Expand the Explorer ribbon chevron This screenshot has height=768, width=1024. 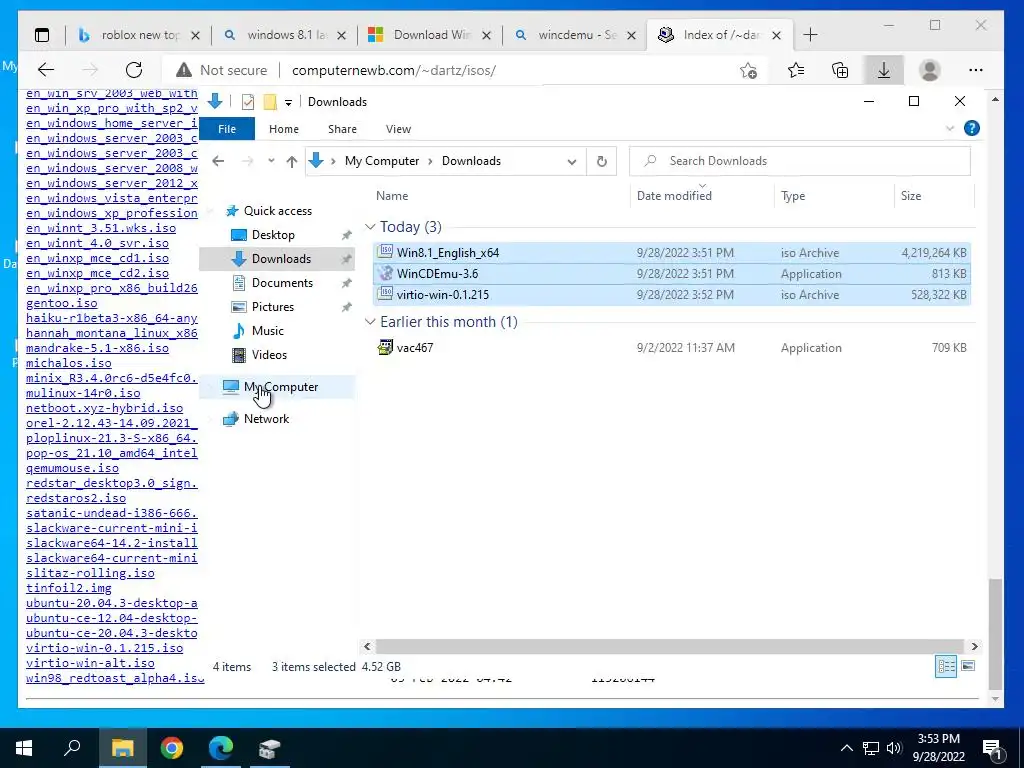click(x=950, y=129)
